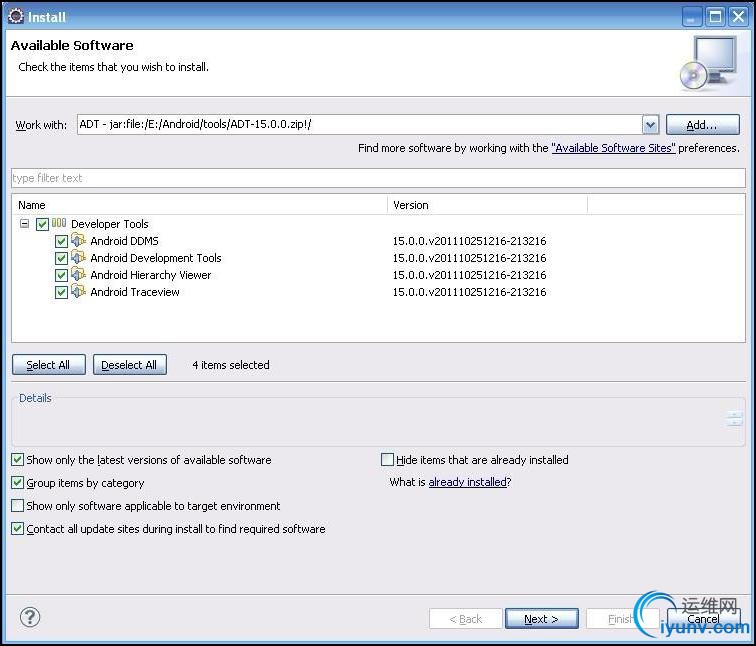The image size is (756, 646).
Task: Click the Work with text field
Action: click(359, 124)
